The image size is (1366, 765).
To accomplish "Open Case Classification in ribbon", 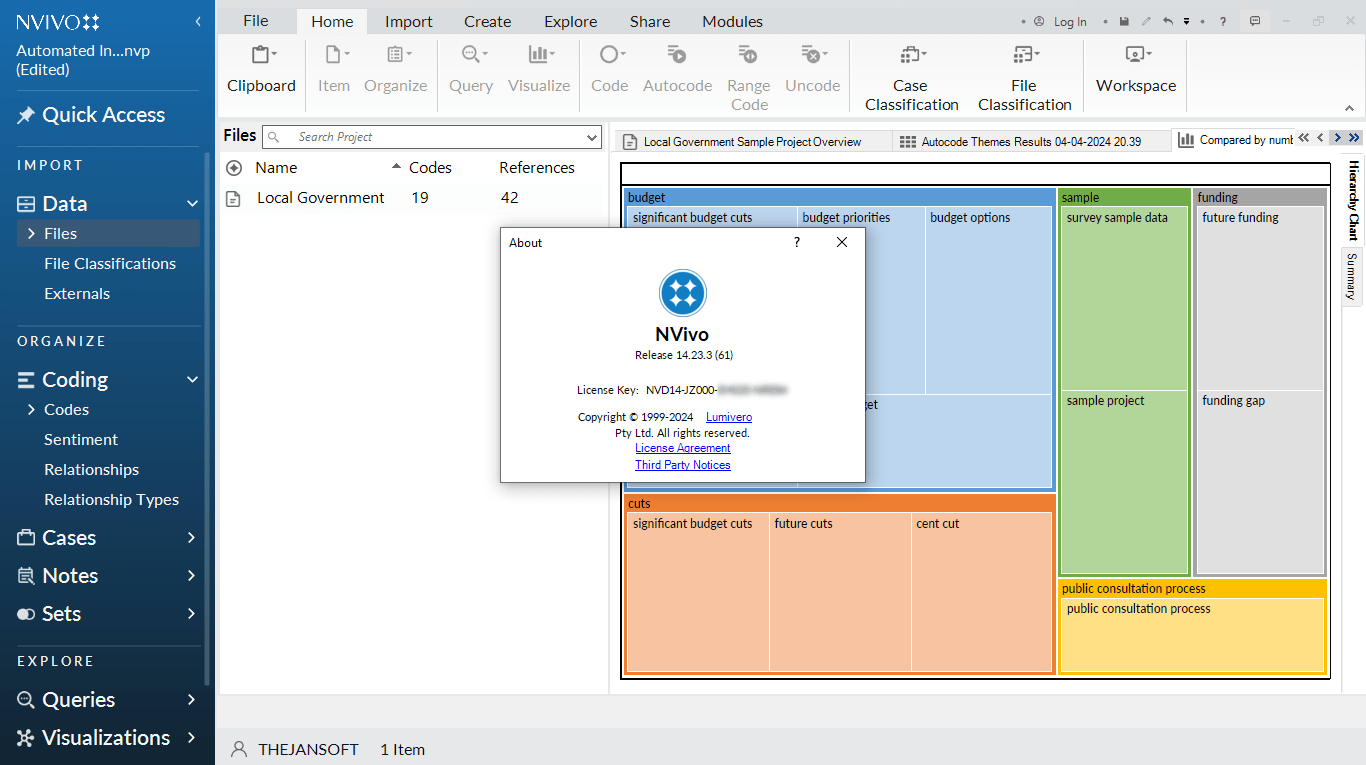I will [x=911, y=77].
